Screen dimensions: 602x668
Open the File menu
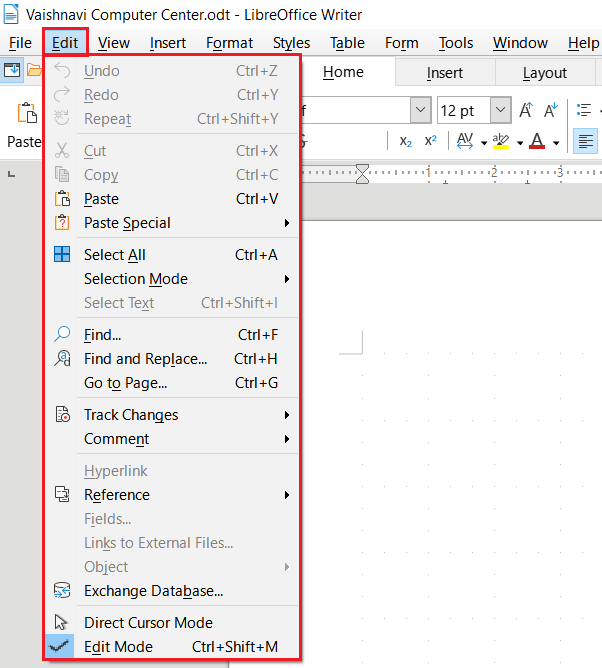pyautogui.click(x=20, y=43)
